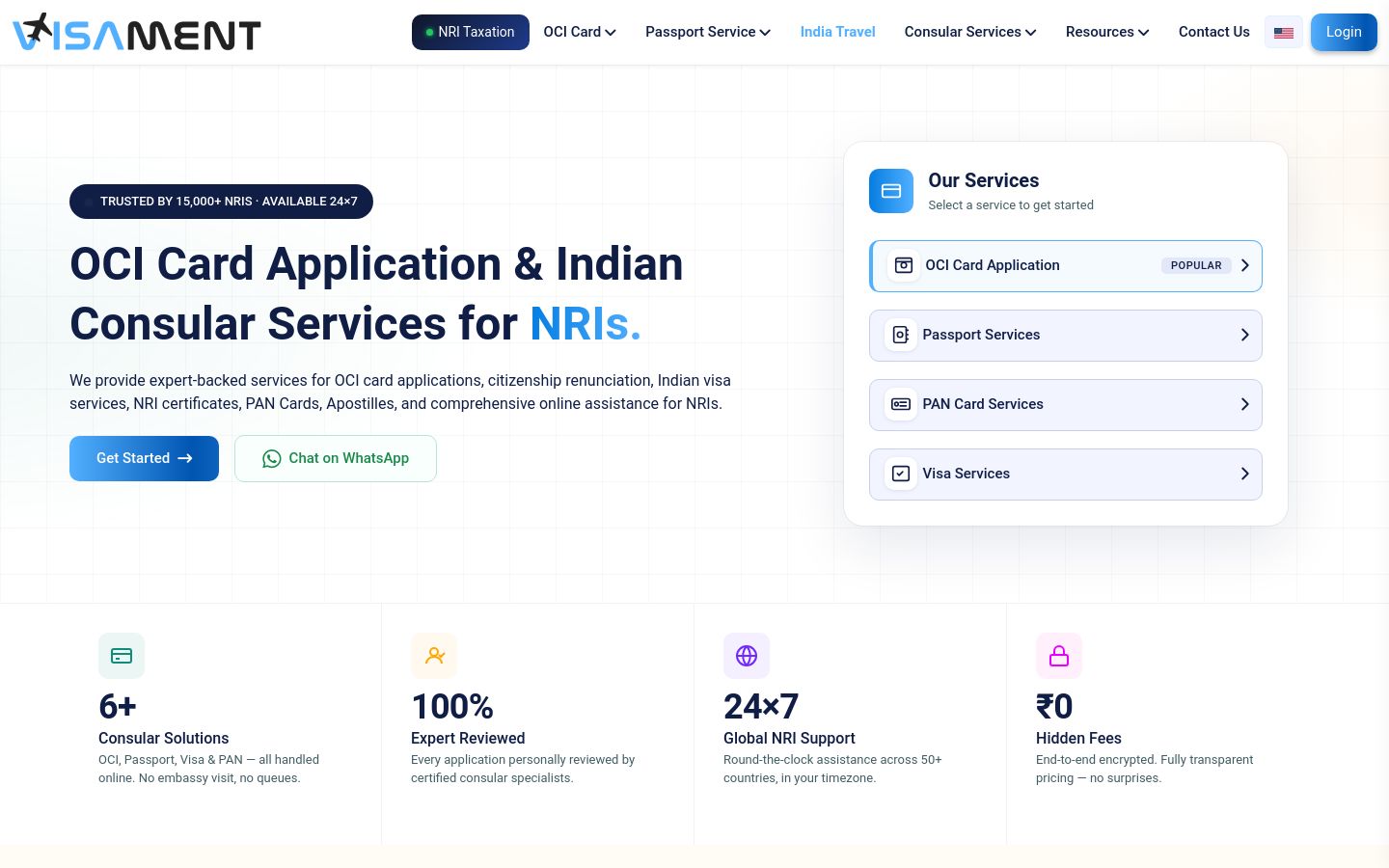1389x868 pixels.
Task: Click the '₹0' statistic
Action: tap(1054, 707)
